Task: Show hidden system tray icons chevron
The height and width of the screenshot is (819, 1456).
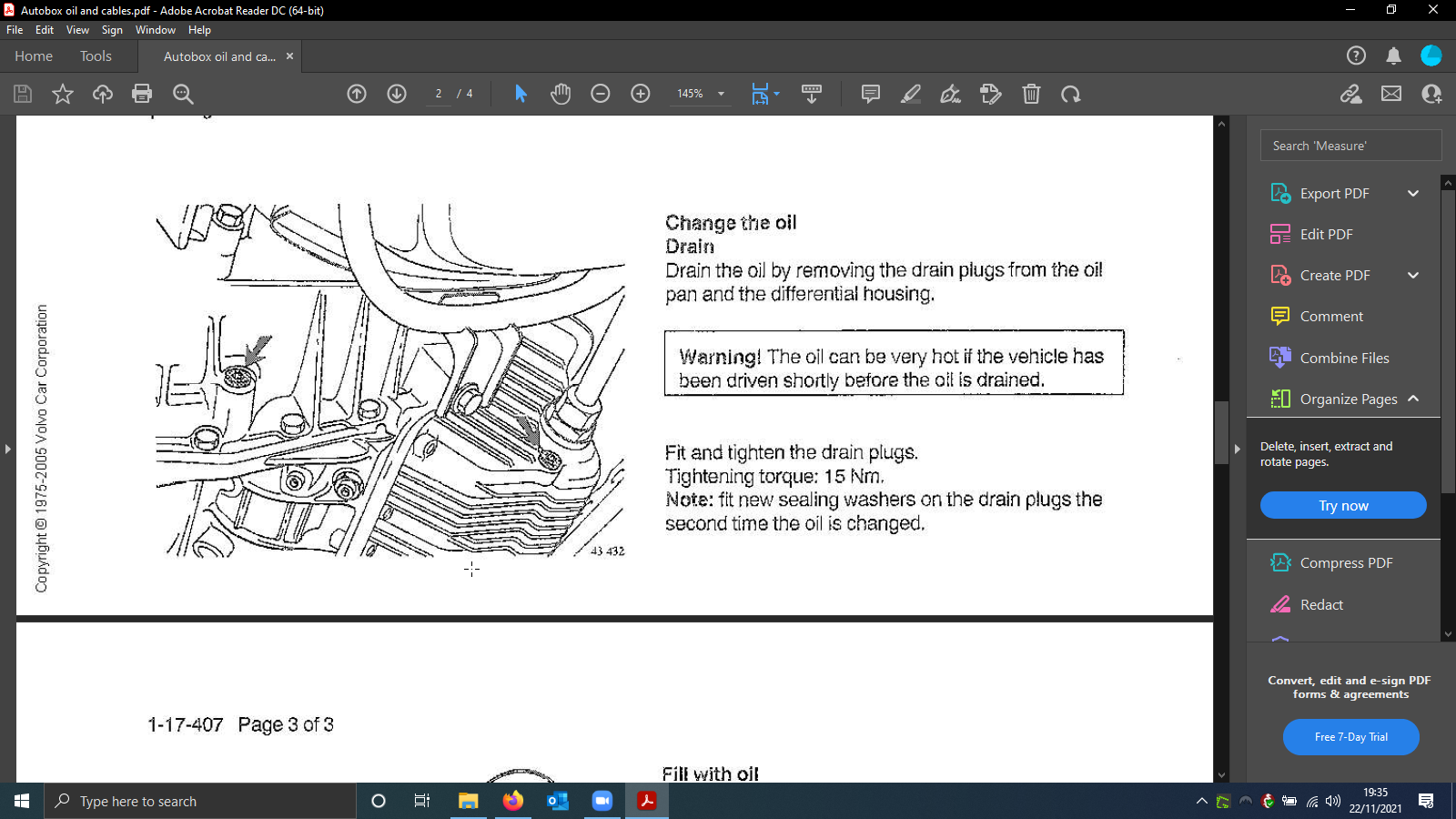Action: [x=1202, y=801]
